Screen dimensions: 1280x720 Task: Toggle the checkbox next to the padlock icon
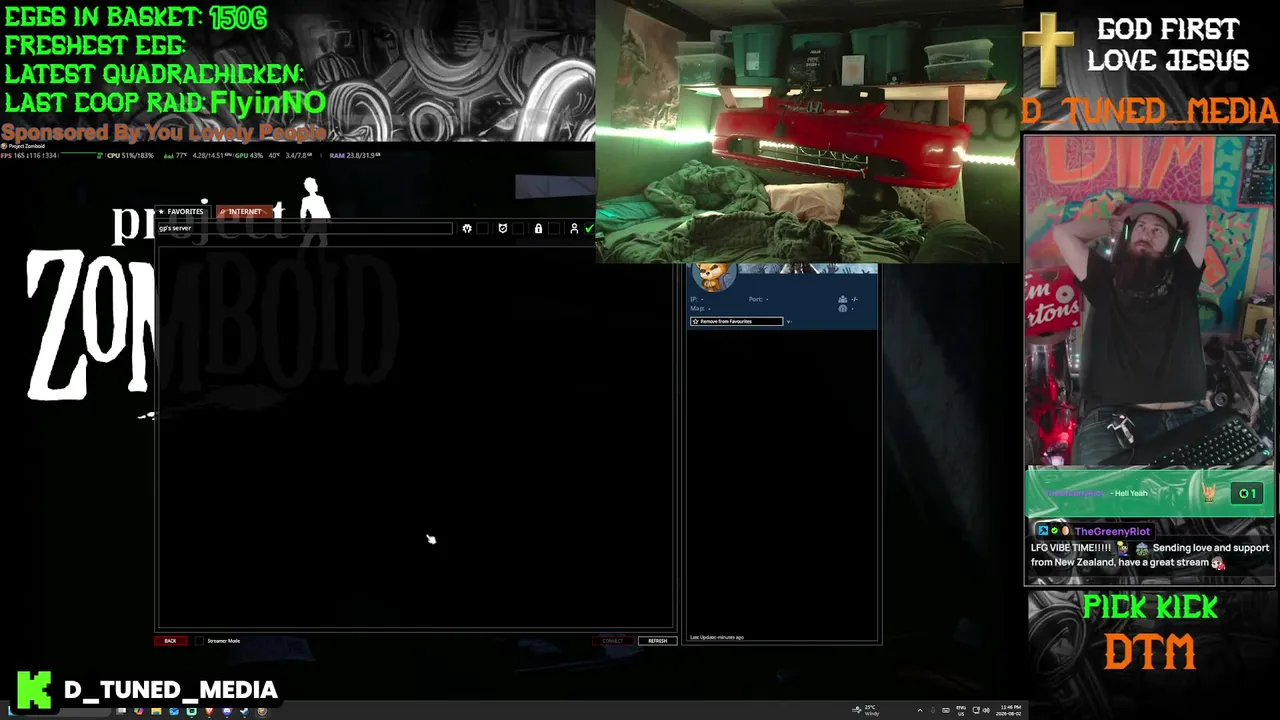[553, 229]
